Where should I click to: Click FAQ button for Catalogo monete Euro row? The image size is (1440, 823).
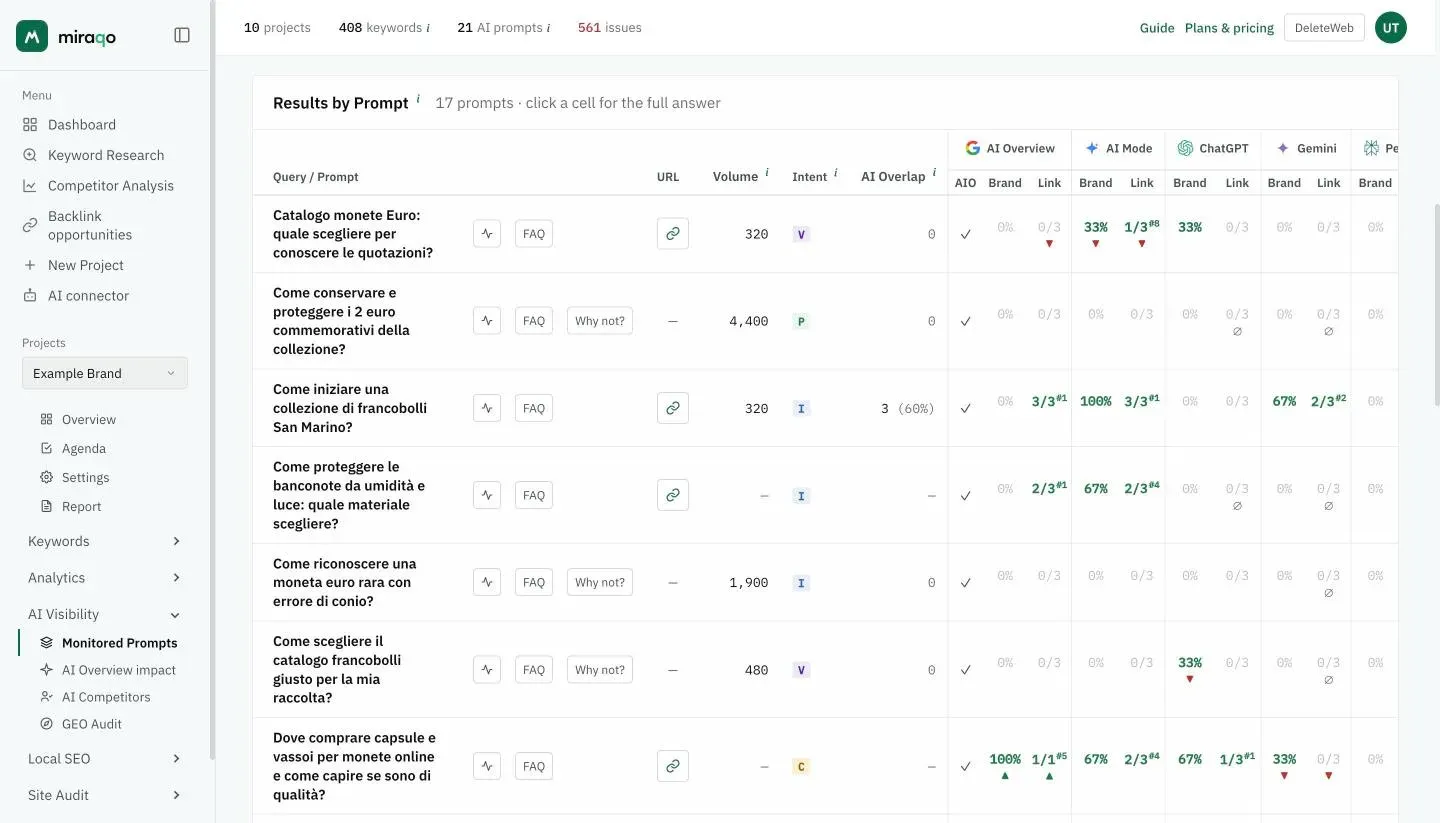(534, 234)
